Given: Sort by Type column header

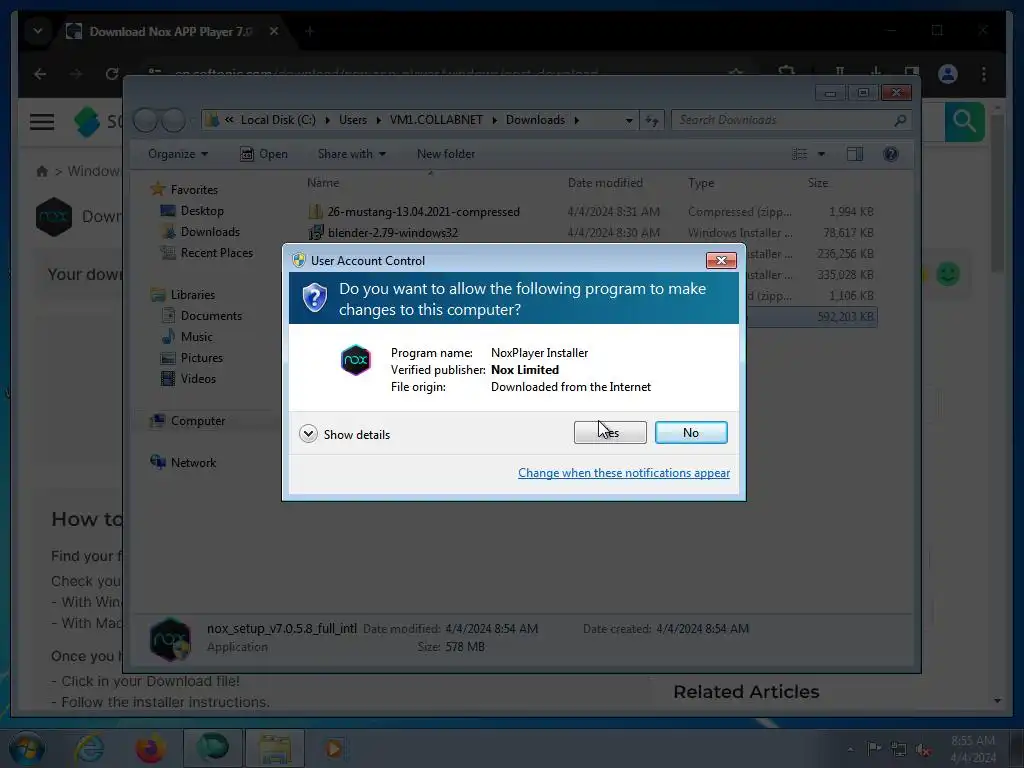Looking at the screenshot, I should 701,183.
